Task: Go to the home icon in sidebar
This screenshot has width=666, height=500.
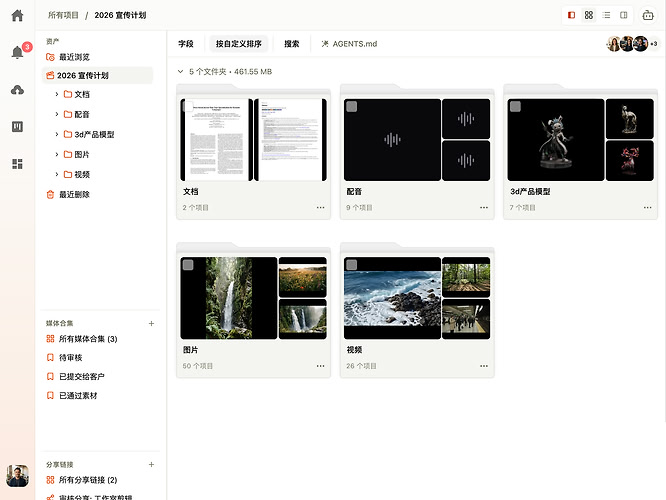Action: (17, 16)
